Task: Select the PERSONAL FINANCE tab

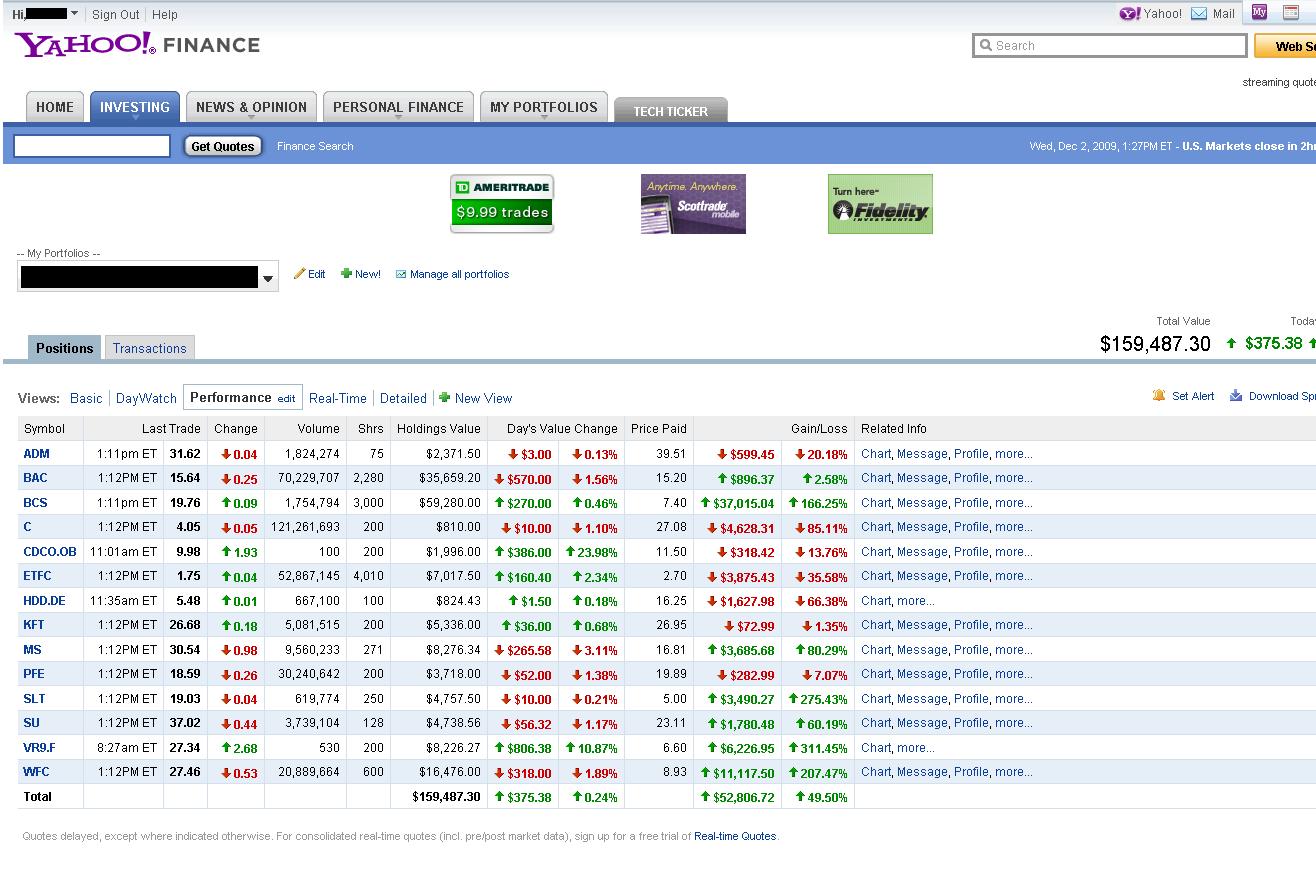Action: click(x=398, y=106)
